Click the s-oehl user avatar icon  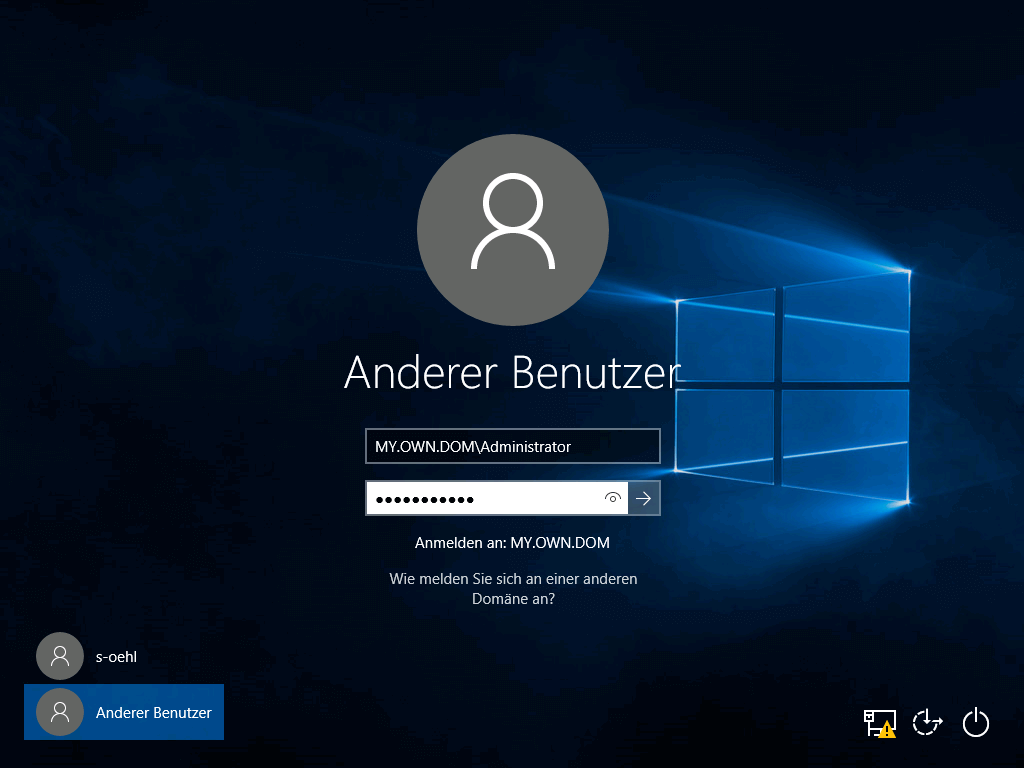[60, 656]
